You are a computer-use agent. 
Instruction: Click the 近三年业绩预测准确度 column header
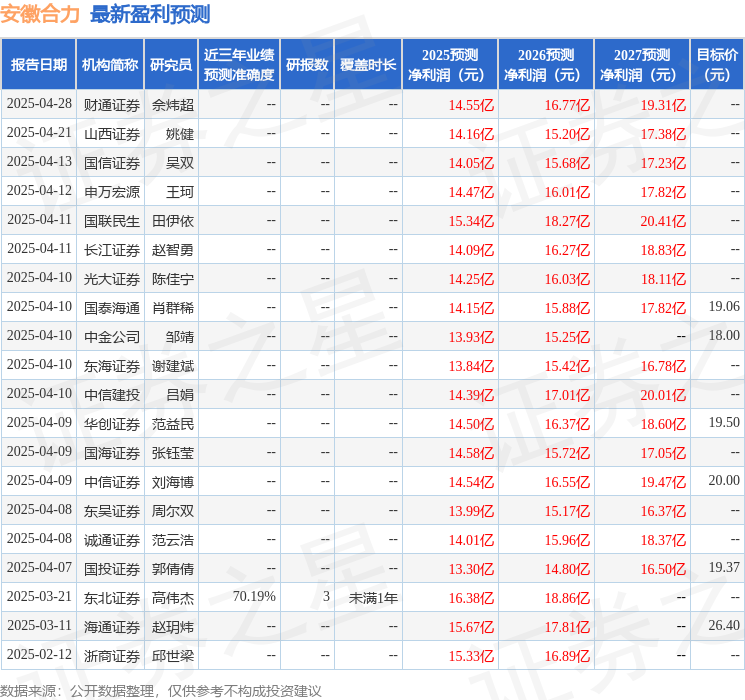point(239,65)
